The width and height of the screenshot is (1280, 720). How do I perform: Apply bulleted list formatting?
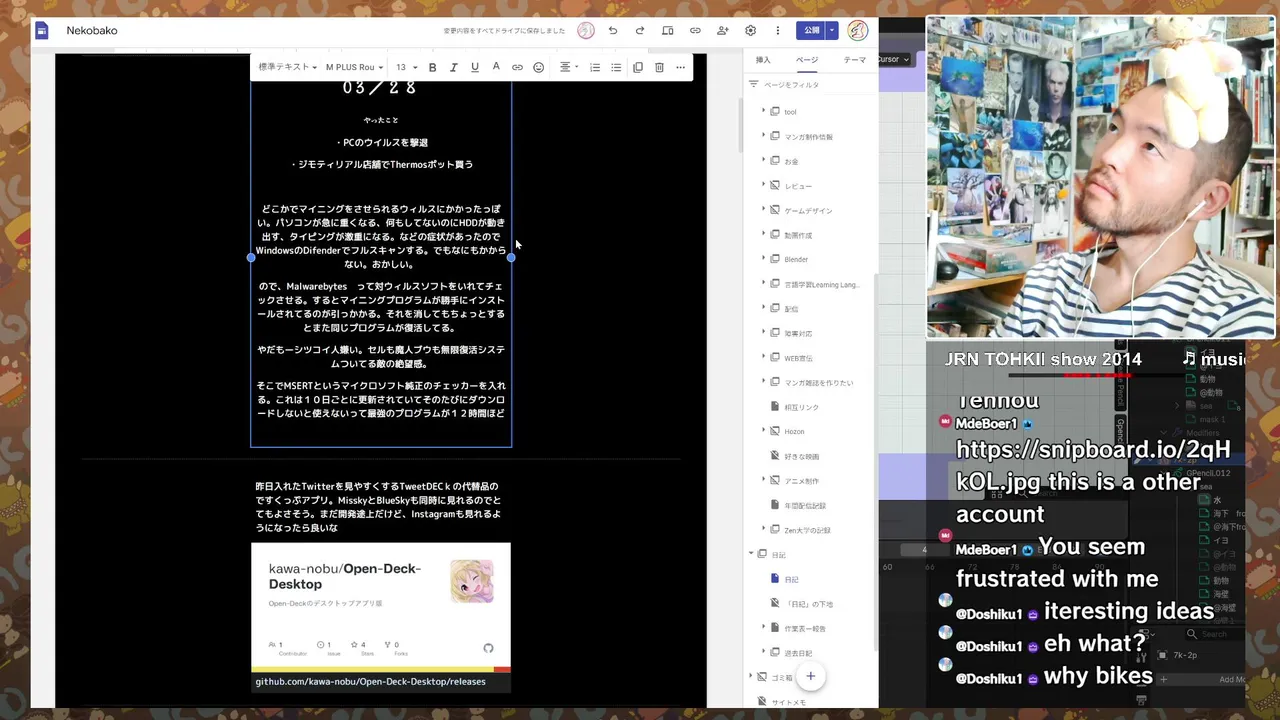coord(616,67)
